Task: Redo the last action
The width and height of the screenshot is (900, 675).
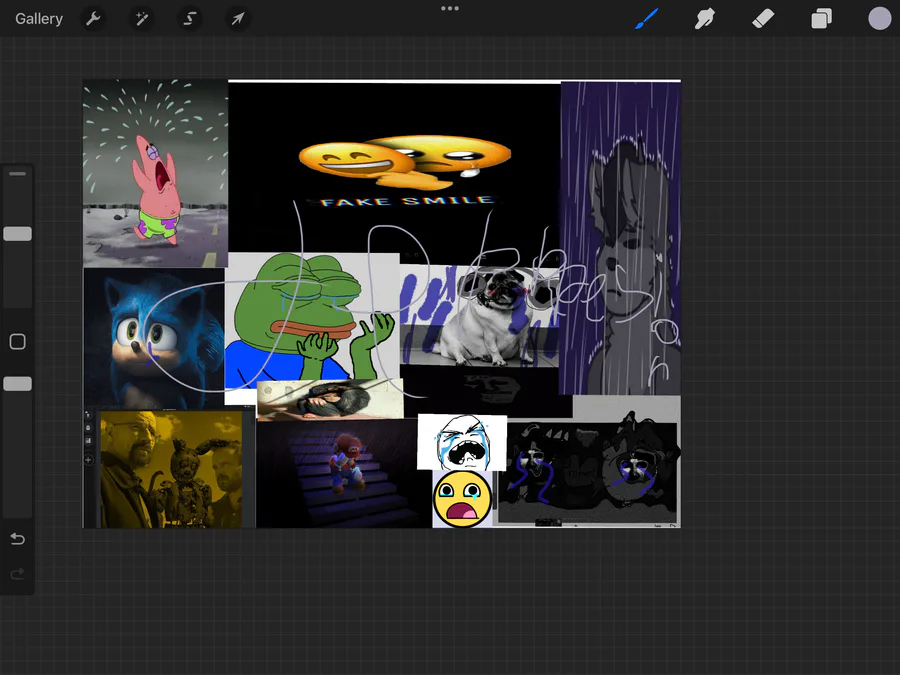Action: tap(18, 573)
